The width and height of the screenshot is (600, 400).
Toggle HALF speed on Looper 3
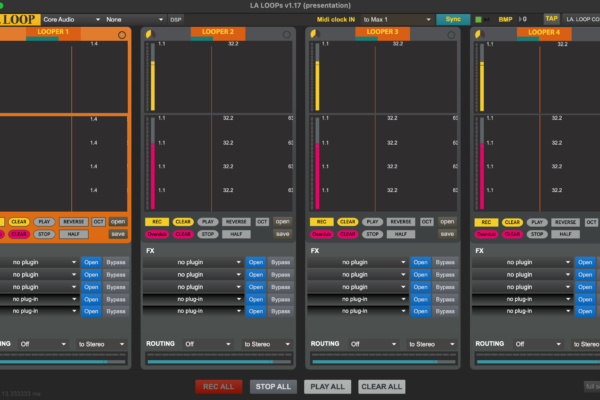[401, 234]
